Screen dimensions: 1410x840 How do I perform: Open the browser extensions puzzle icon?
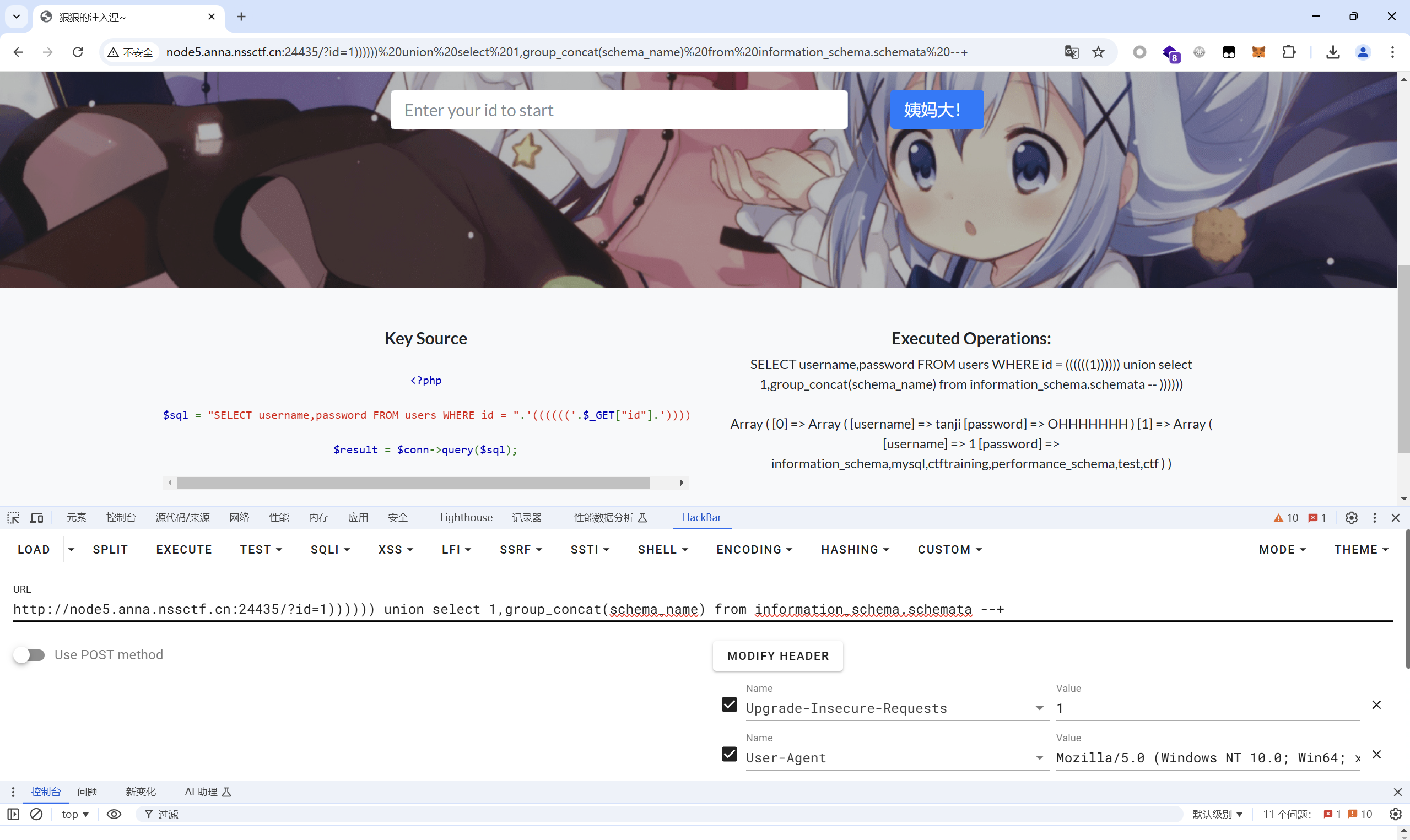point(1288,52)
